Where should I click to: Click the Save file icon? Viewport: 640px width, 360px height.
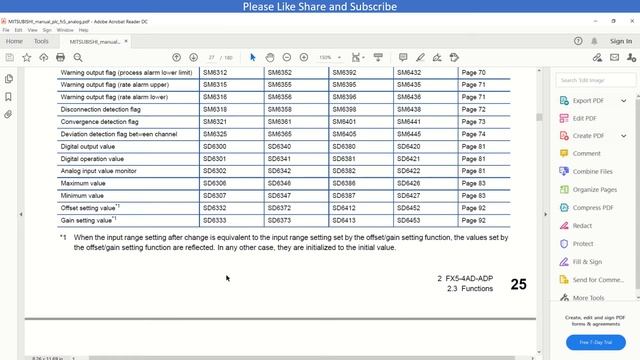(9, 58)
